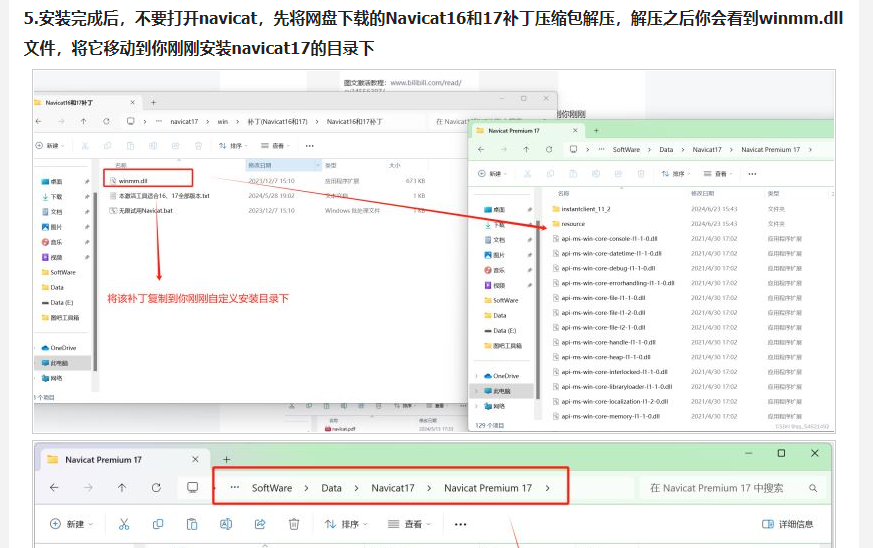This screenshot has width=873, height=548.
Task: Open three-dot more menu in Navicat16和17补丁 toolbar
Action: [x=310, y=146]
